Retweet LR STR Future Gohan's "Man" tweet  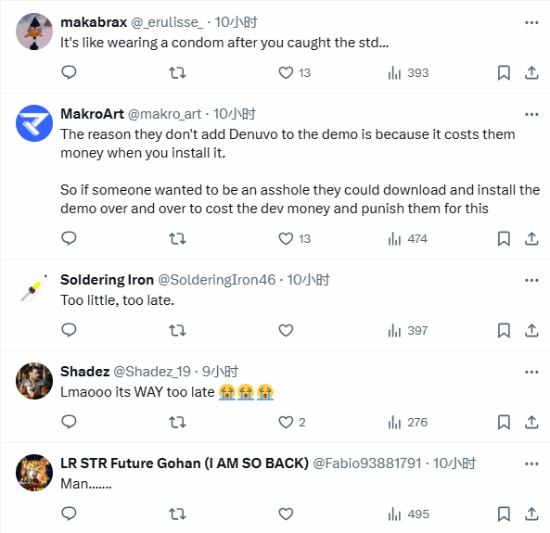click(177, 514)
